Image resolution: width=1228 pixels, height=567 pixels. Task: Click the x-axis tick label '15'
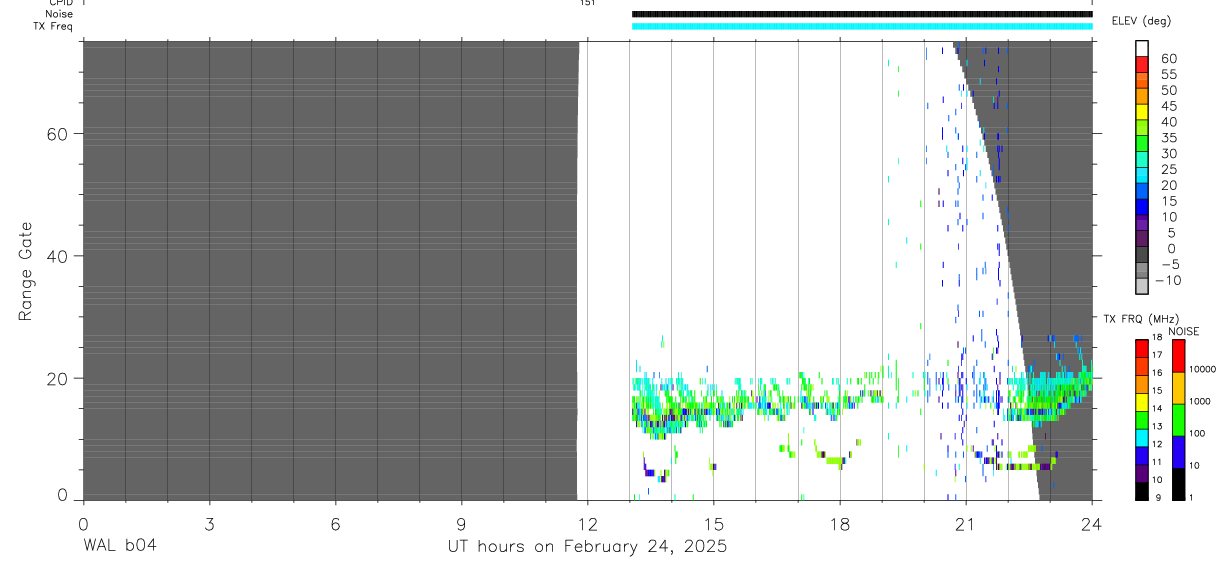(x=713, y=523)
